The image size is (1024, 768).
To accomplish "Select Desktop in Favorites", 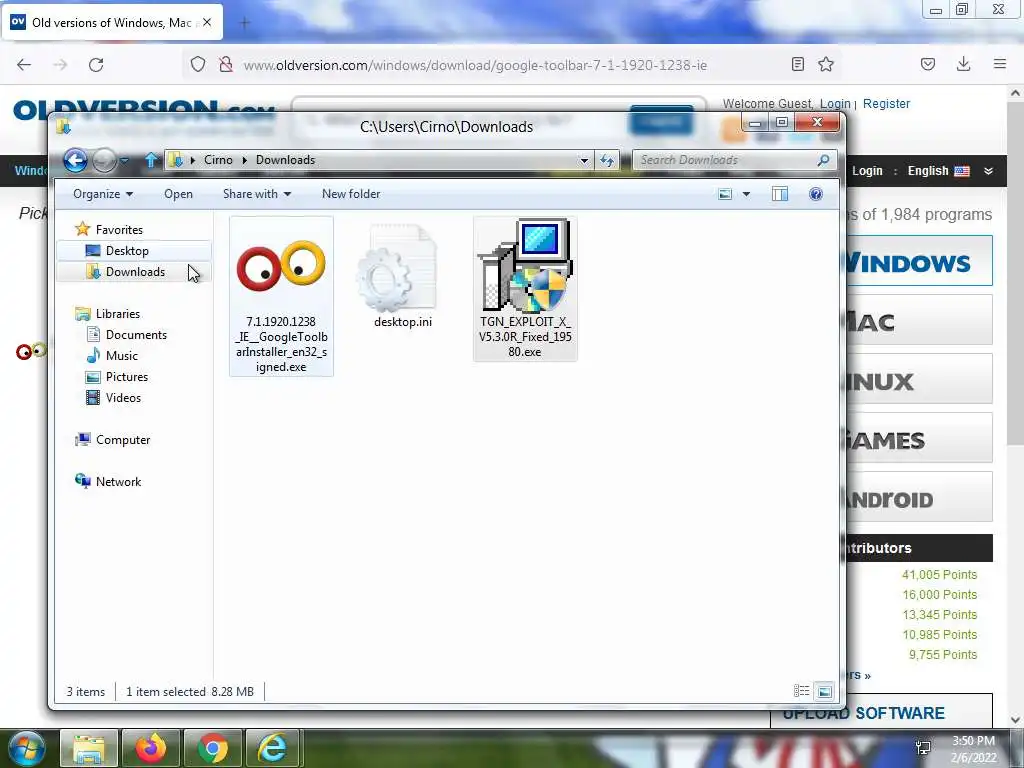I will point(127,251).
